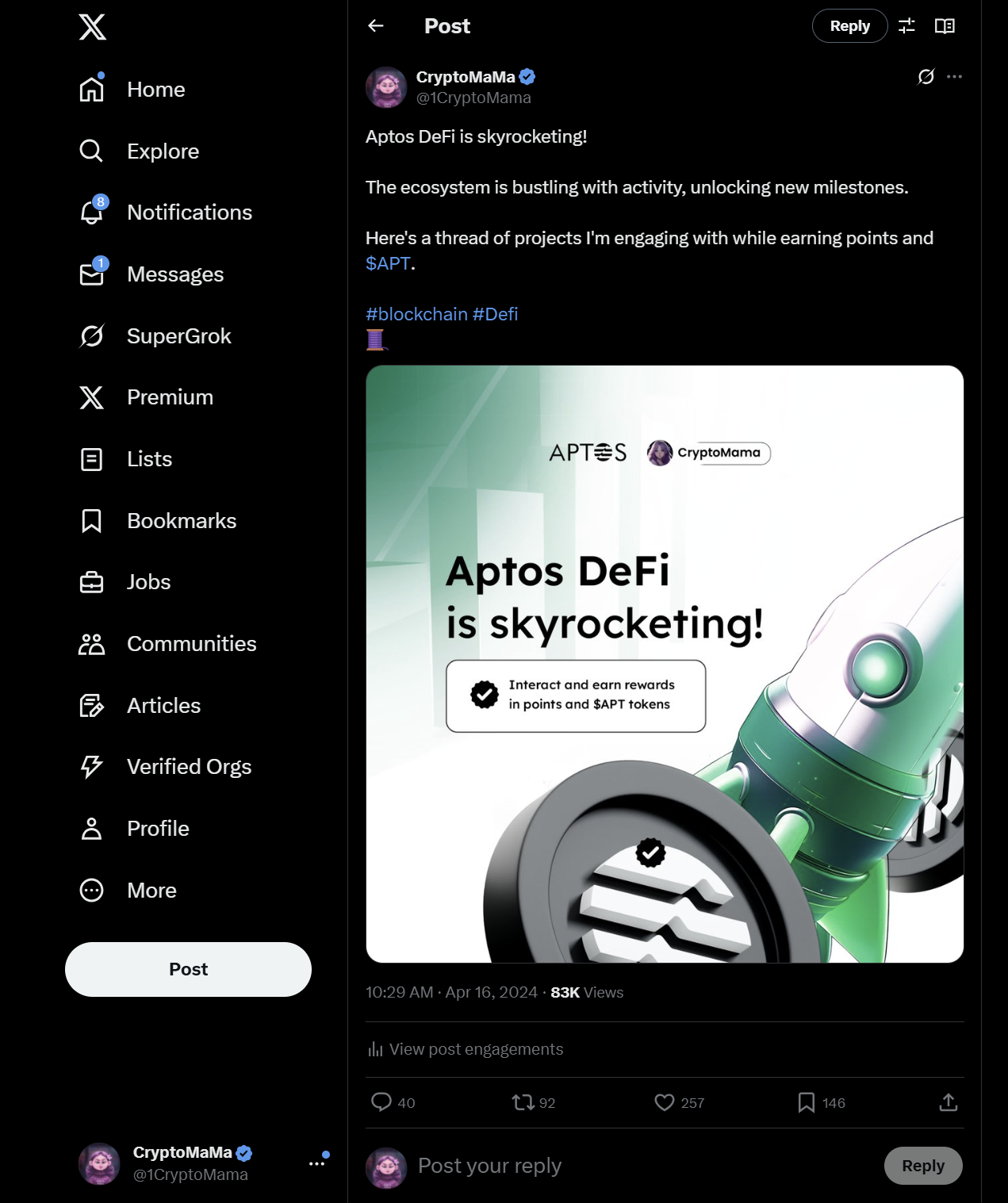
Task: Open the post's three-dot more menu
Action: click(954, 77)
